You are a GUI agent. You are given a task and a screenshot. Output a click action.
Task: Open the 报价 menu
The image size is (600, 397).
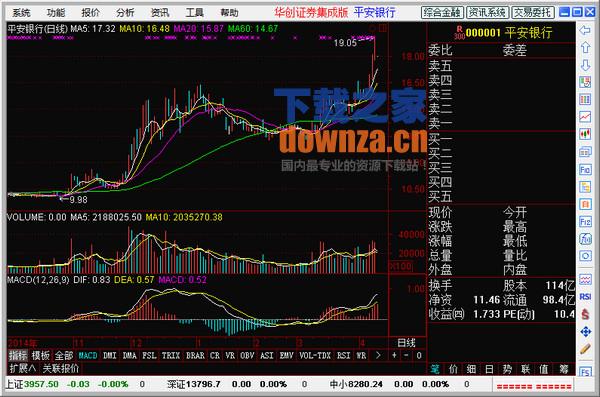91,13
